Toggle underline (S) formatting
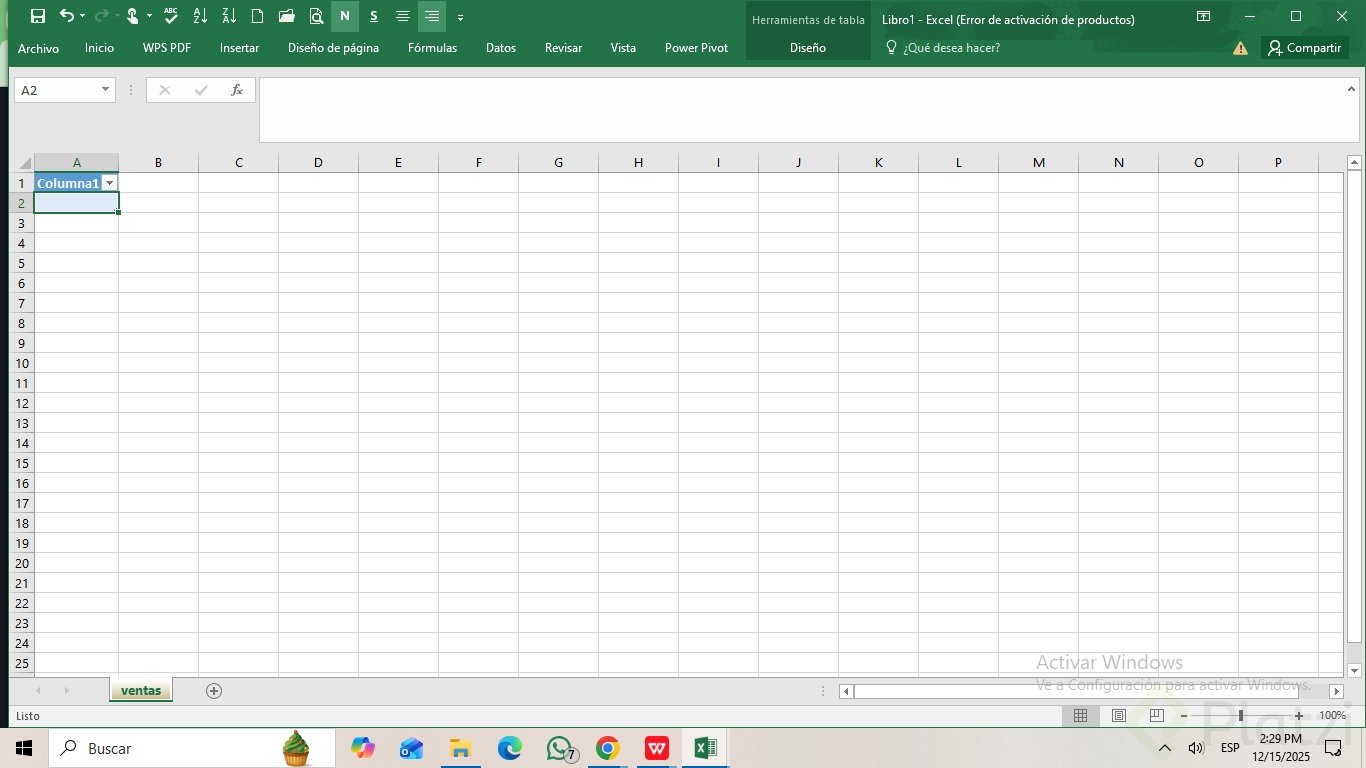1366x768 pixels. coord(374,16)
